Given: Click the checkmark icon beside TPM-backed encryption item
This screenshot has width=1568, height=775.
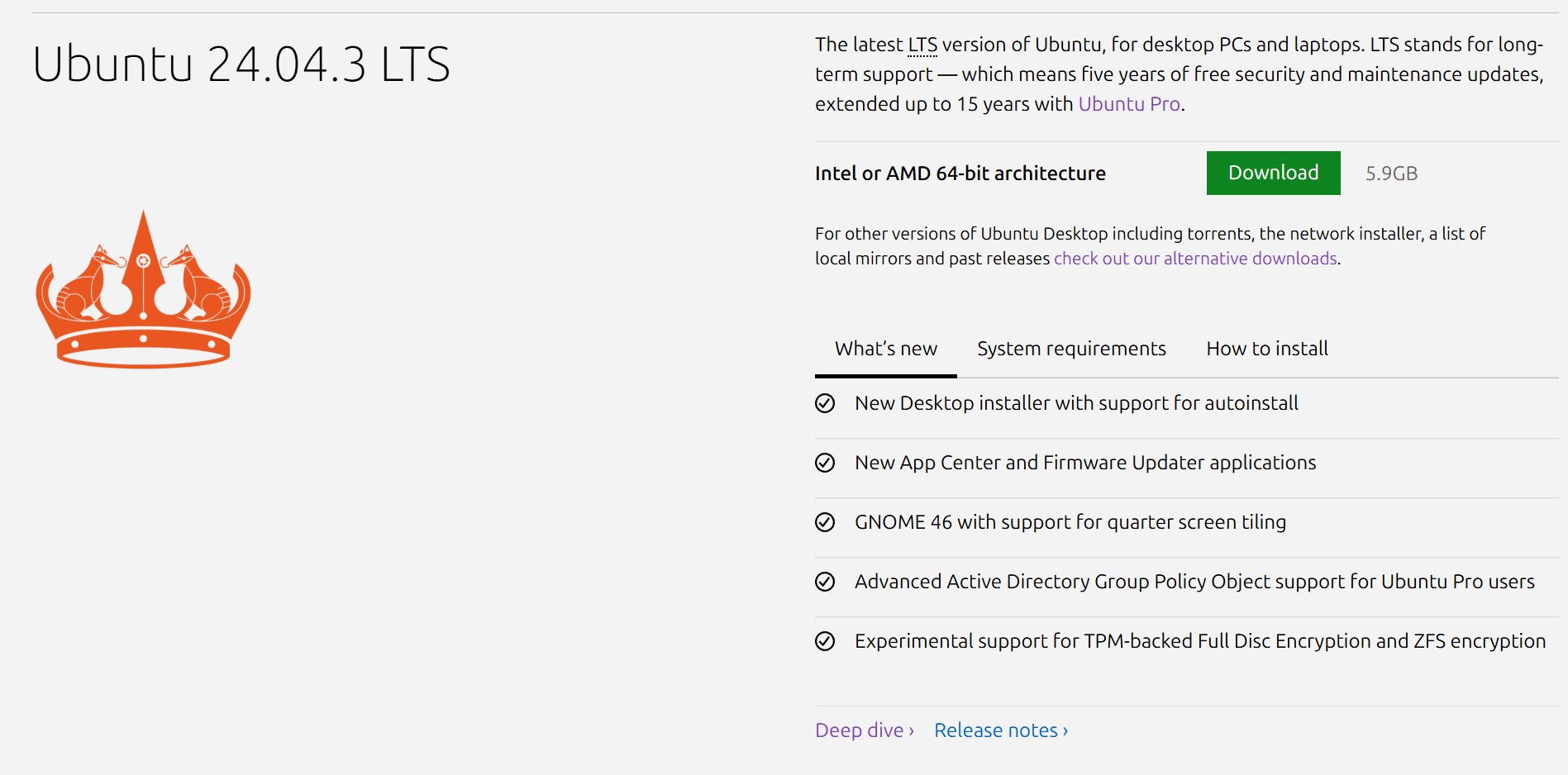Looking at the screenshot, I should (x=825, y=641).
